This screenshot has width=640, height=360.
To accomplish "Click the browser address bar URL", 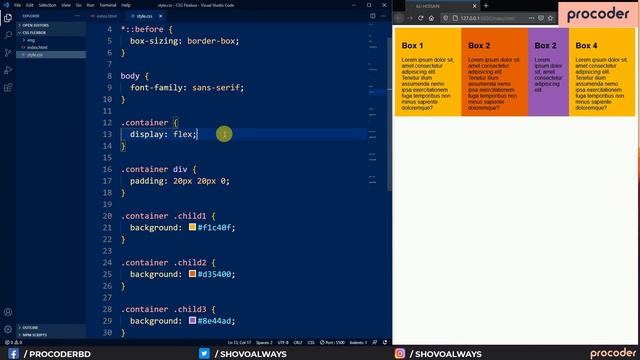I will click(487, 18).
